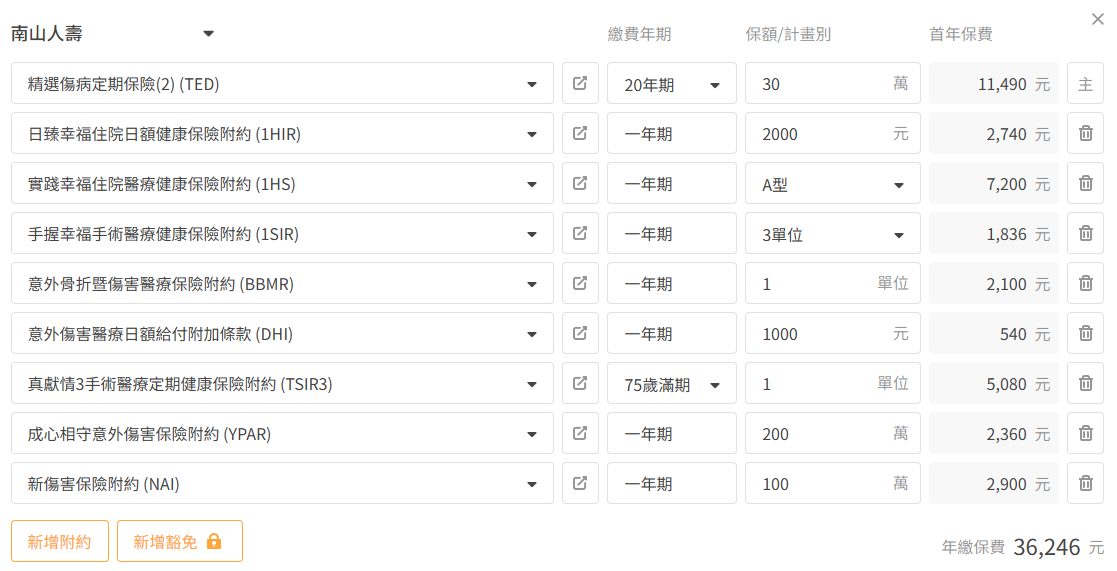Click the YPAR coverage amount field showing 200

click(833, 433)
